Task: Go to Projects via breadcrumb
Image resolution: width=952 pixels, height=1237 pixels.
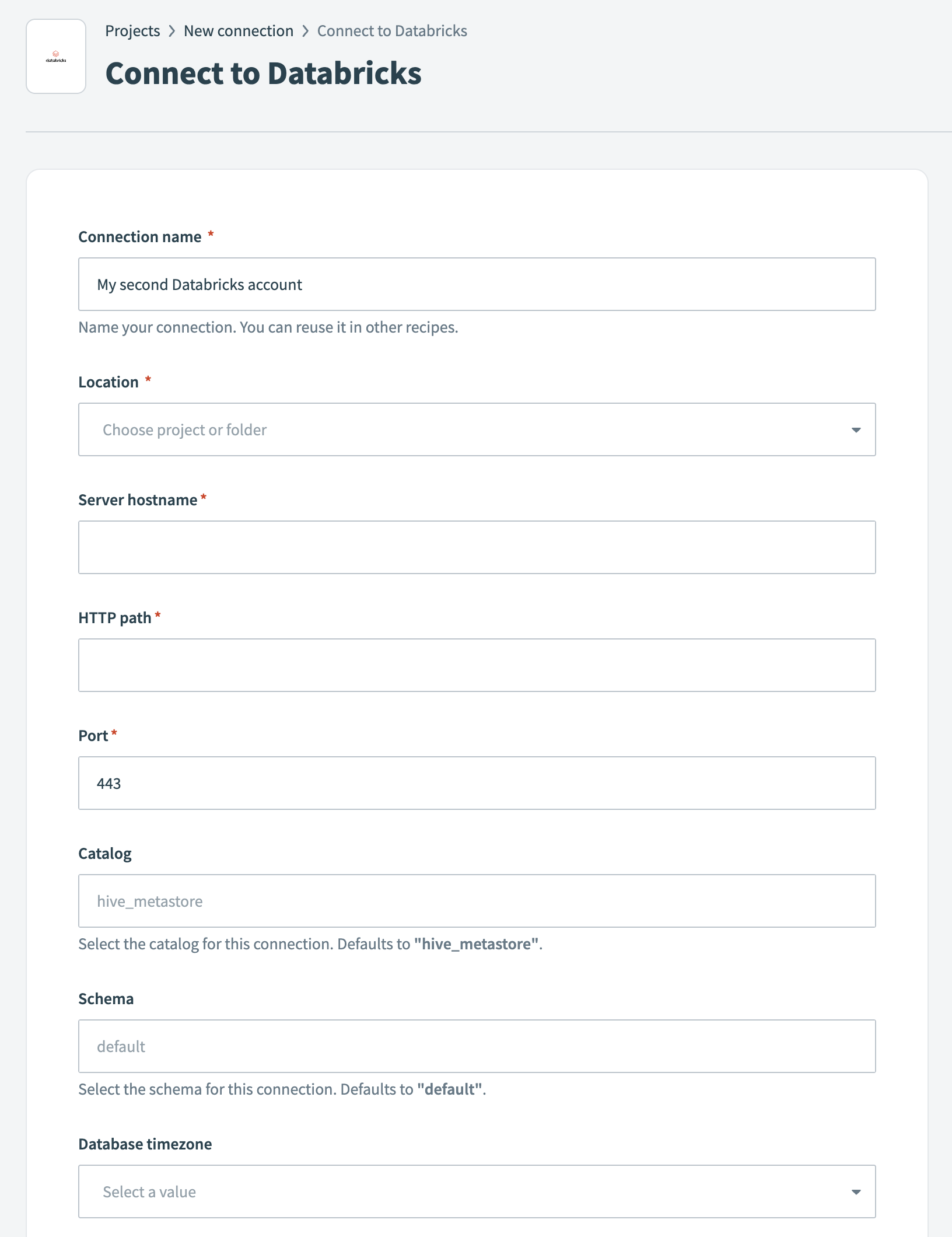Action: coord(132,30)
